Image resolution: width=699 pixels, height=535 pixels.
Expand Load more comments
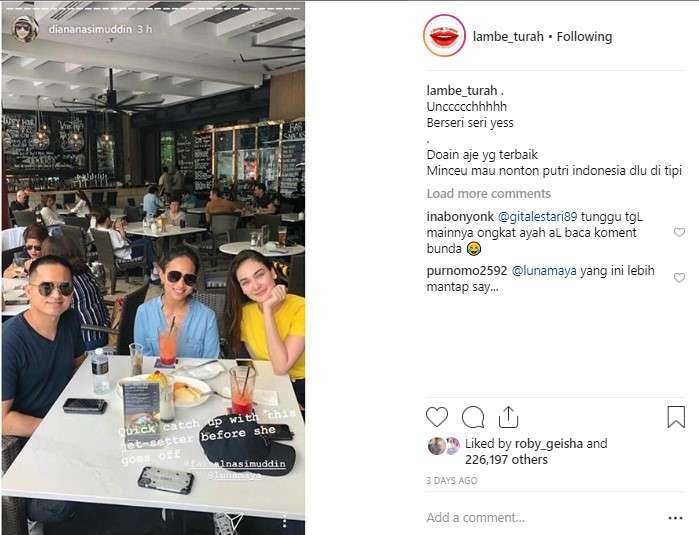click(x=489, y=193)
